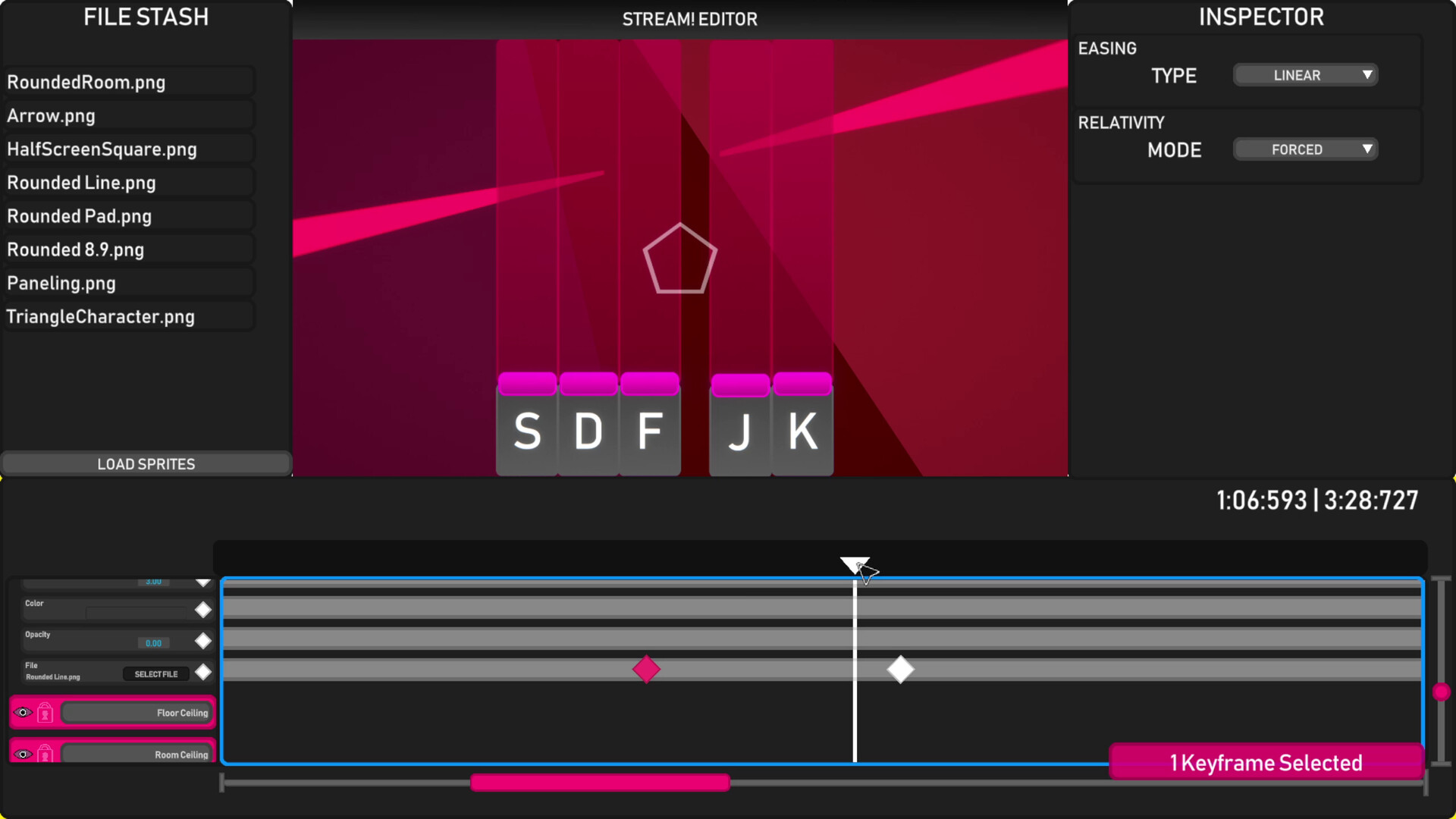This screenshot has width=1456, height=819.
Task: Select Rounded Pad.png in File Stash
Action: (x=127, y=215)
